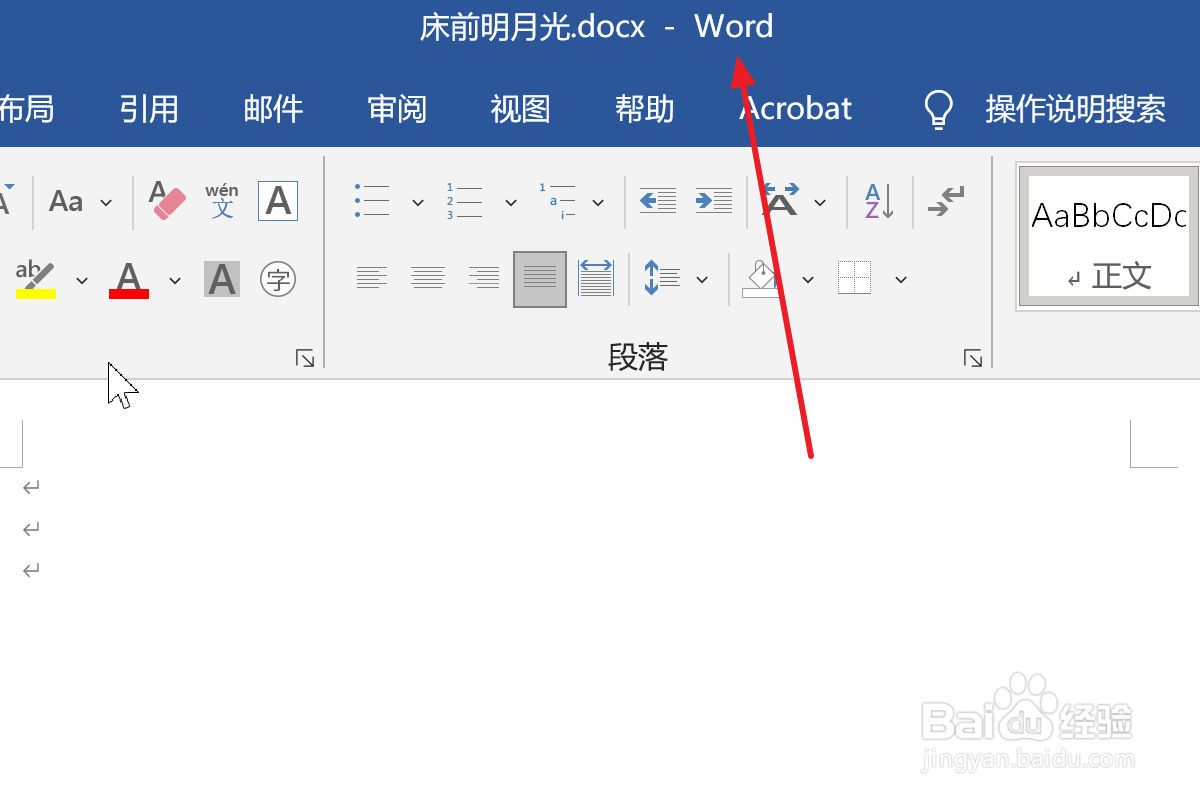Open the Font dialog launcher
This screenshot has height=800, width=1200.
[x=305, y=358]
